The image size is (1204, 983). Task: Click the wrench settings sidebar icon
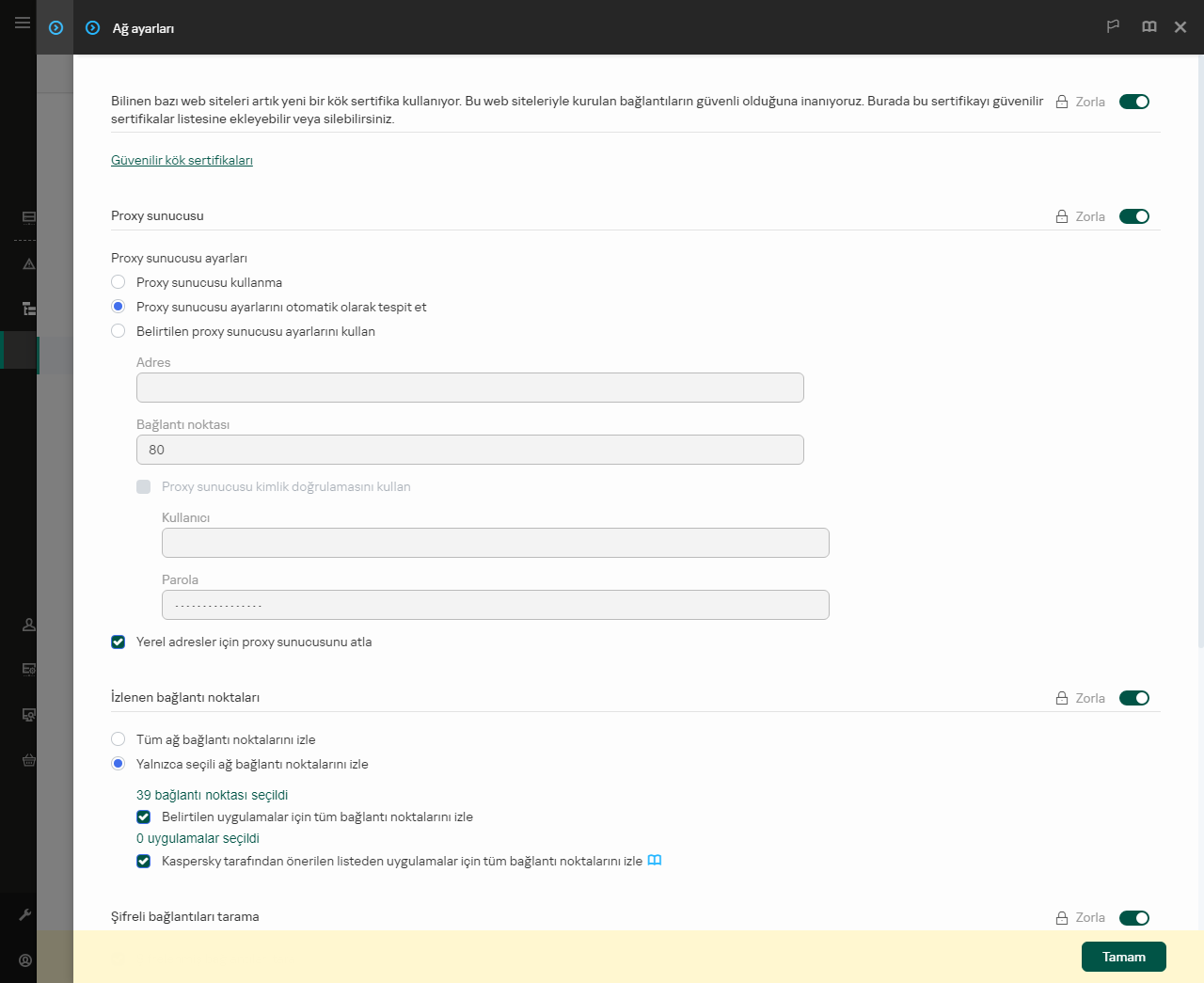[25, 914]
